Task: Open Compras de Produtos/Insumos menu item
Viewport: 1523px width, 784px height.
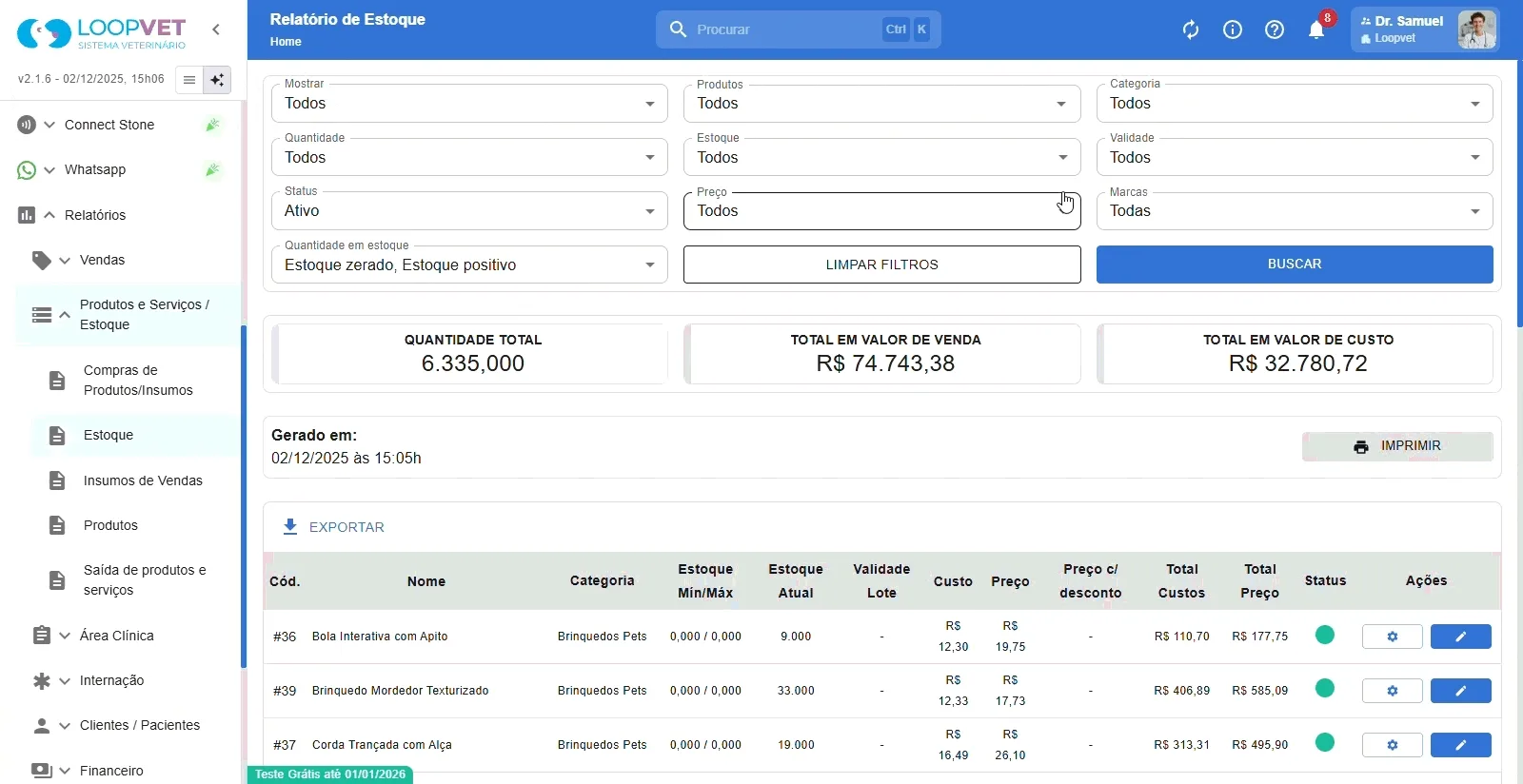Action: click(x=136, y=381)
